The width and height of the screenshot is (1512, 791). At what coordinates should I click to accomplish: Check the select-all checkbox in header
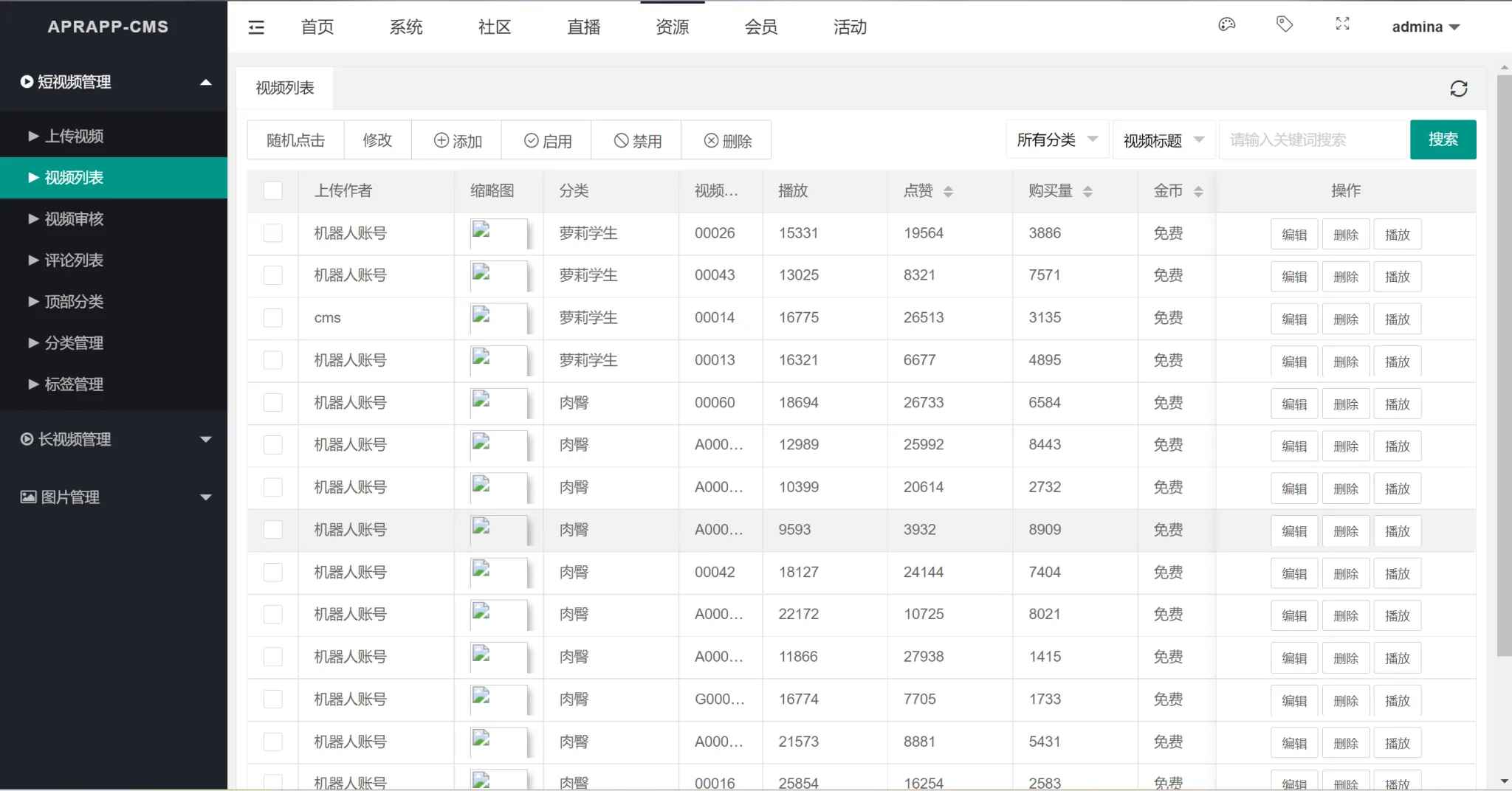[x=273, y=191]
